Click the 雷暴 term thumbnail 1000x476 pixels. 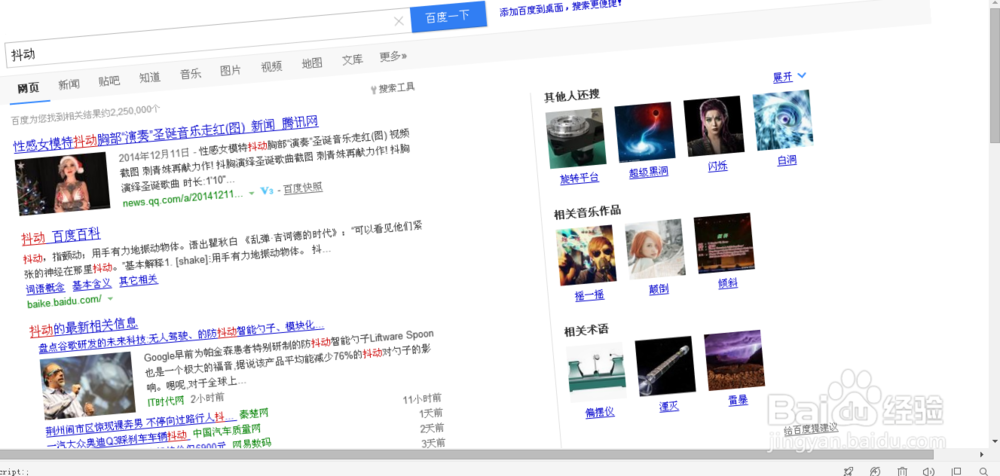pyautogui.click(x=735, y=360)
